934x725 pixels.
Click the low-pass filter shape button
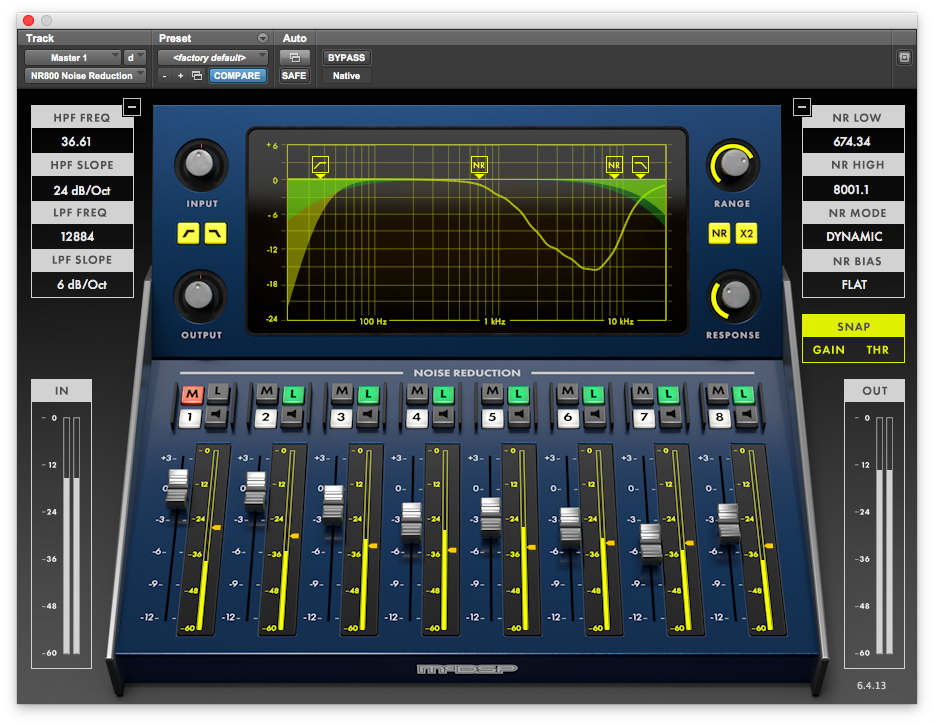[x=215, y=234]
